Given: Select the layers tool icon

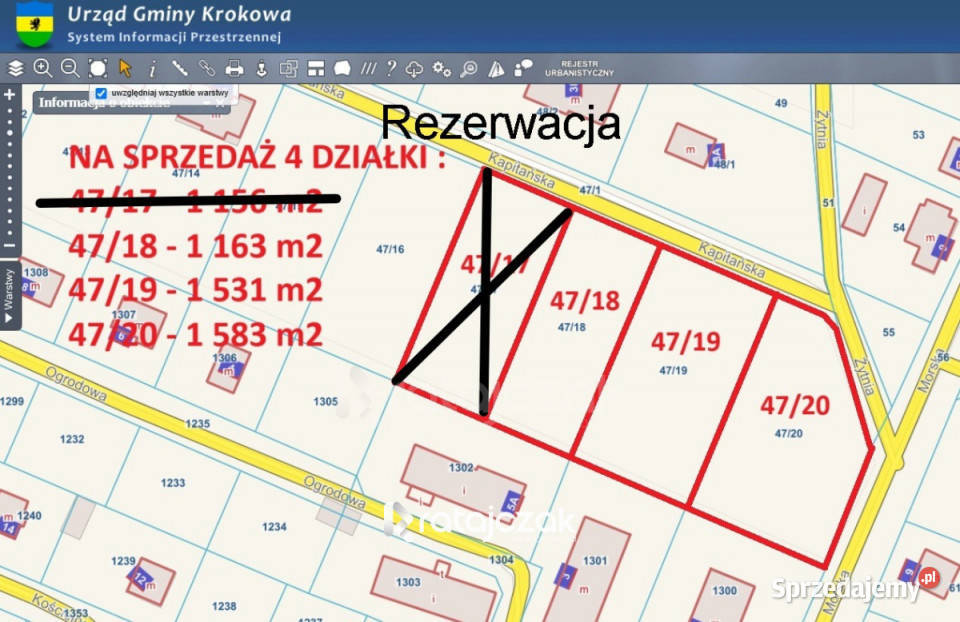Looking at the screenshot, I should point(14,68).
